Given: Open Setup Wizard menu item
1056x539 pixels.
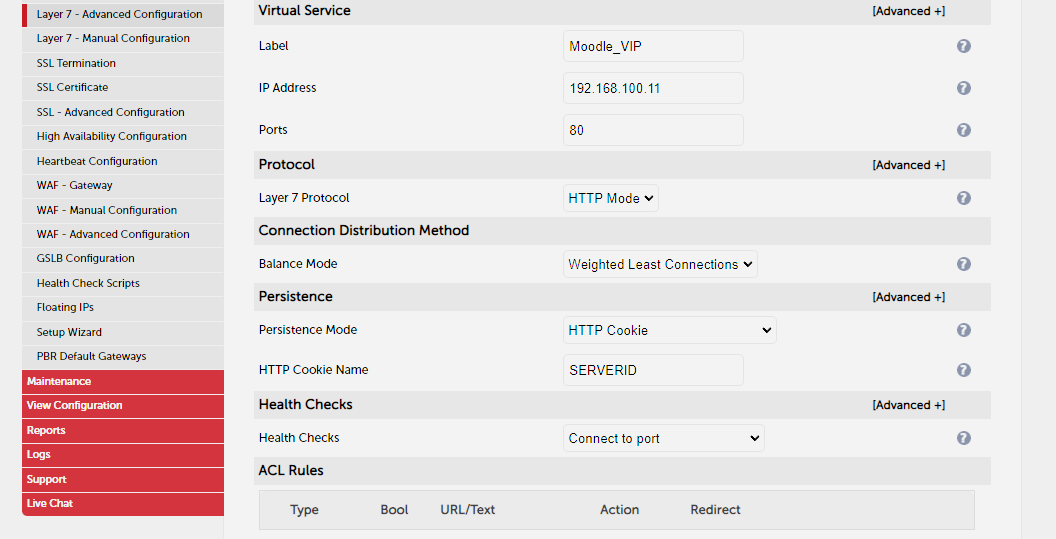Looking at the screenshot, I should [x=123, y=332].
